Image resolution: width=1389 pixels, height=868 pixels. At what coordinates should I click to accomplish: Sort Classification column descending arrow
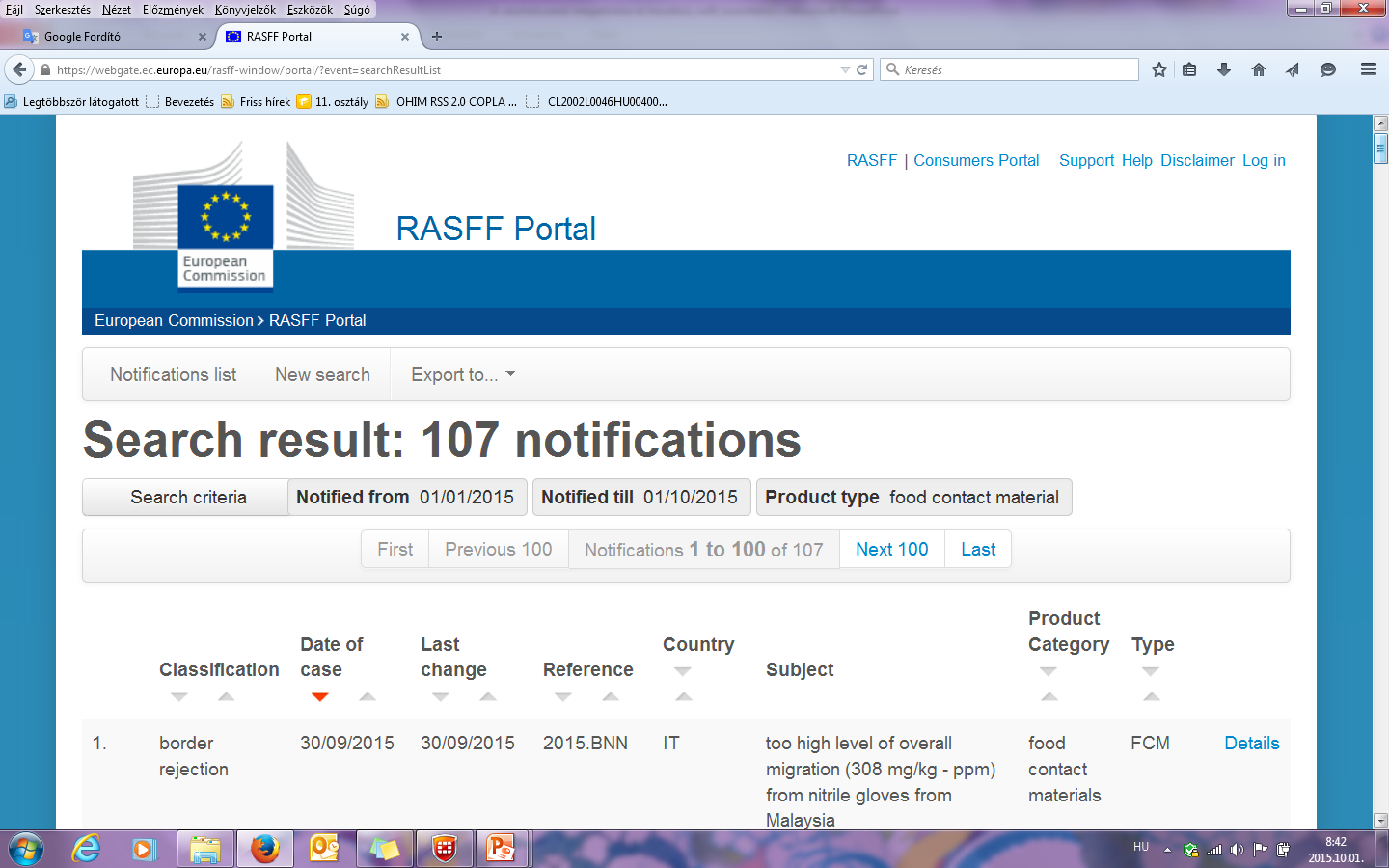click(179, 696)
